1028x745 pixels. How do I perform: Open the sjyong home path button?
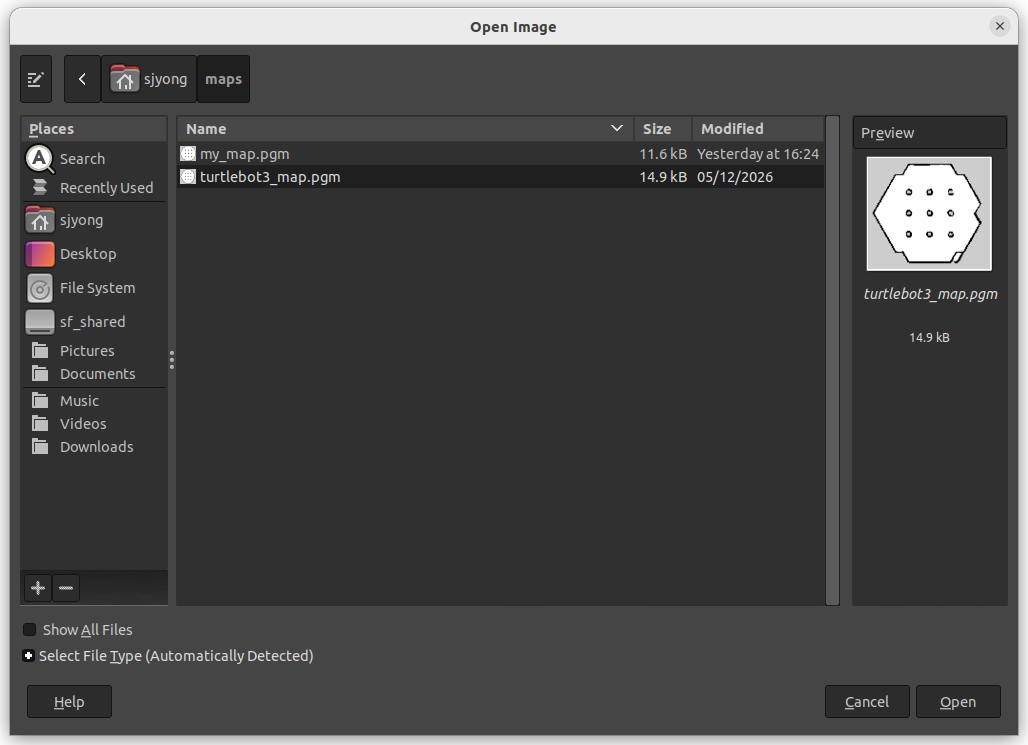click(x=149, y=79)
